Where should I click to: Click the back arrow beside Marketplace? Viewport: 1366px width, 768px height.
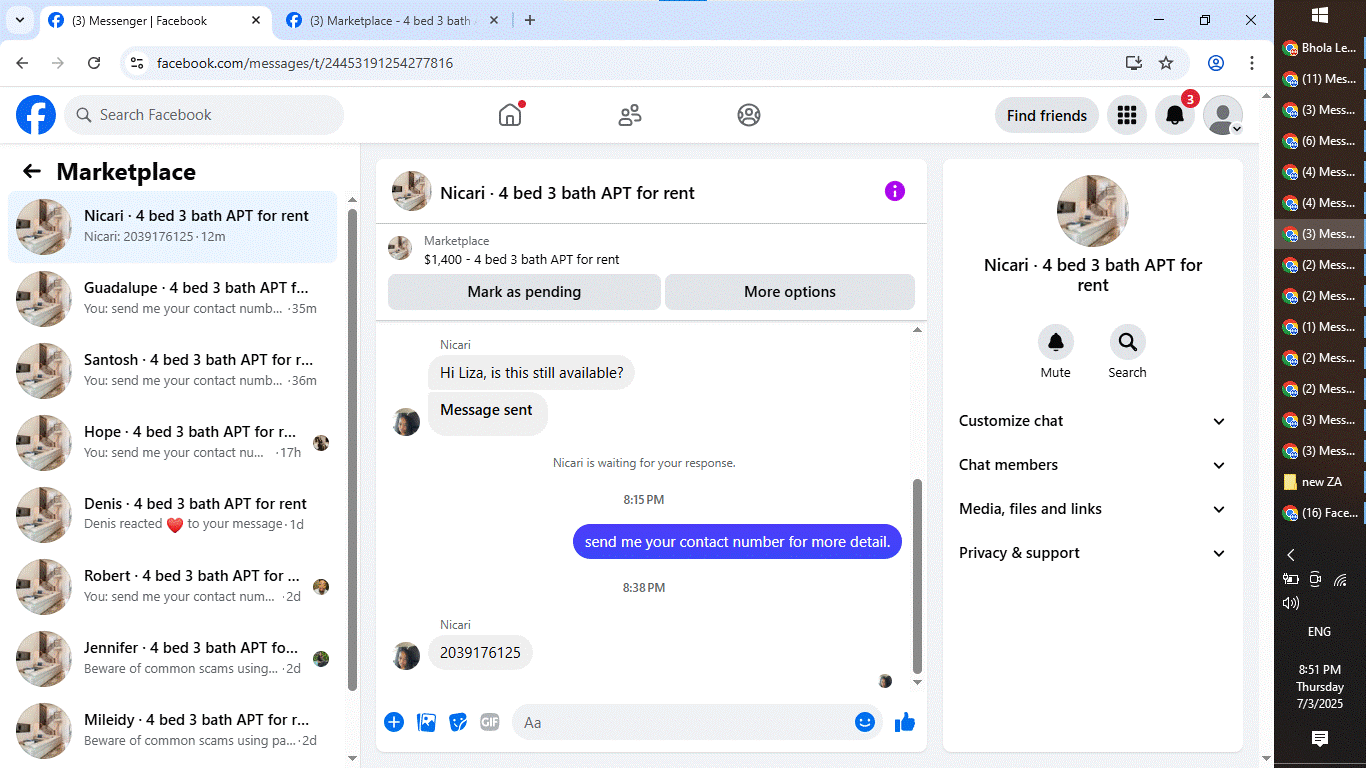point(32,171)
